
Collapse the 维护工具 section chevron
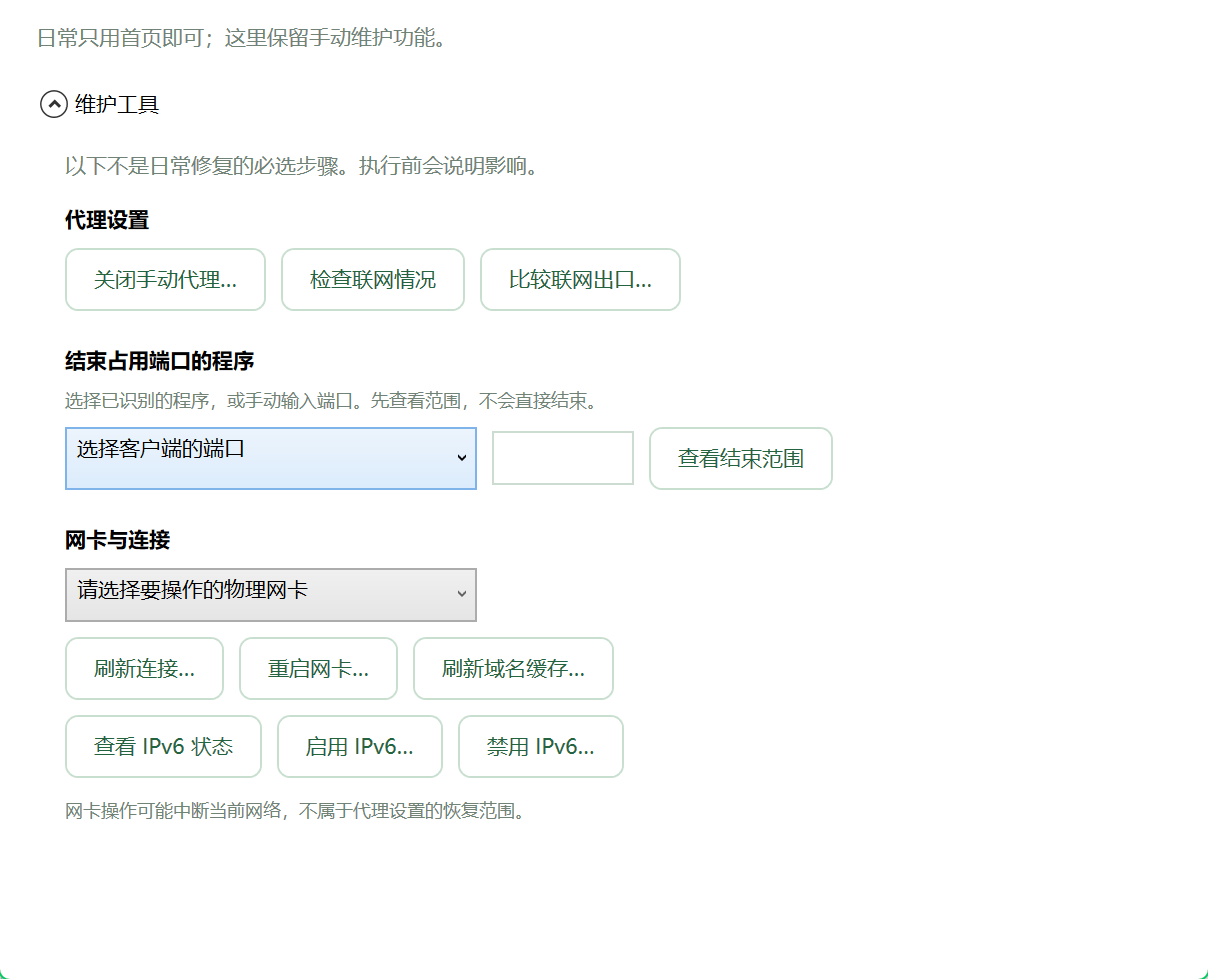point(54,104)
